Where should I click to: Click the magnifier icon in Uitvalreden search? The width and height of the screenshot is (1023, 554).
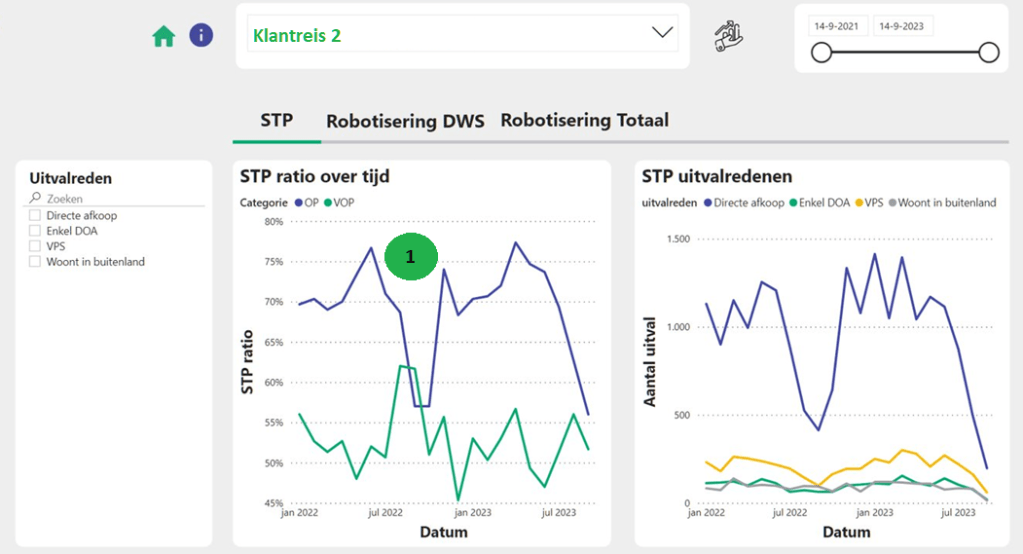(x=36, y=199)
